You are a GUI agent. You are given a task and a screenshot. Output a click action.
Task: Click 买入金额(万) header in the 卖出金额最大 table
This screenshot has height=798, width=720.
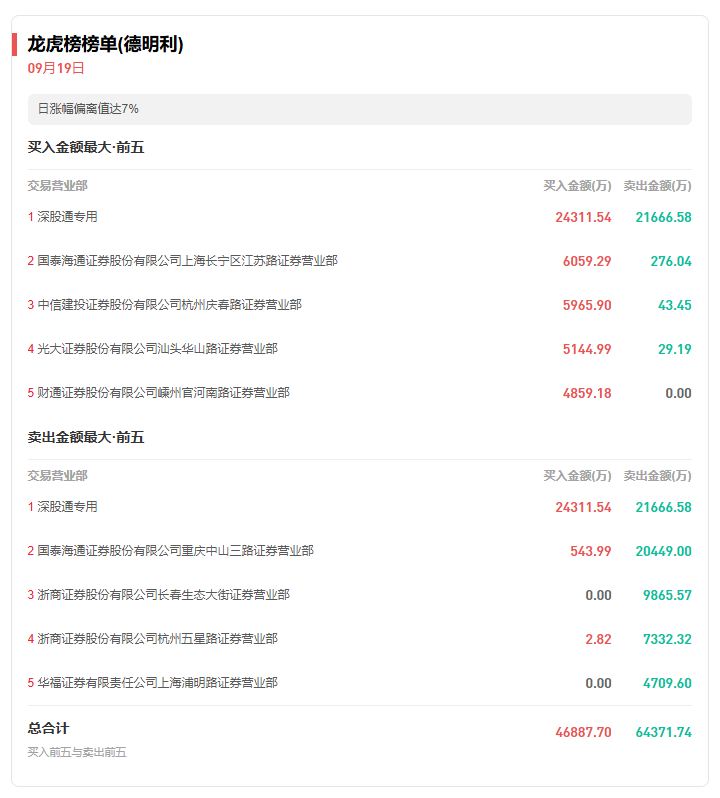[x=578, y=476]
